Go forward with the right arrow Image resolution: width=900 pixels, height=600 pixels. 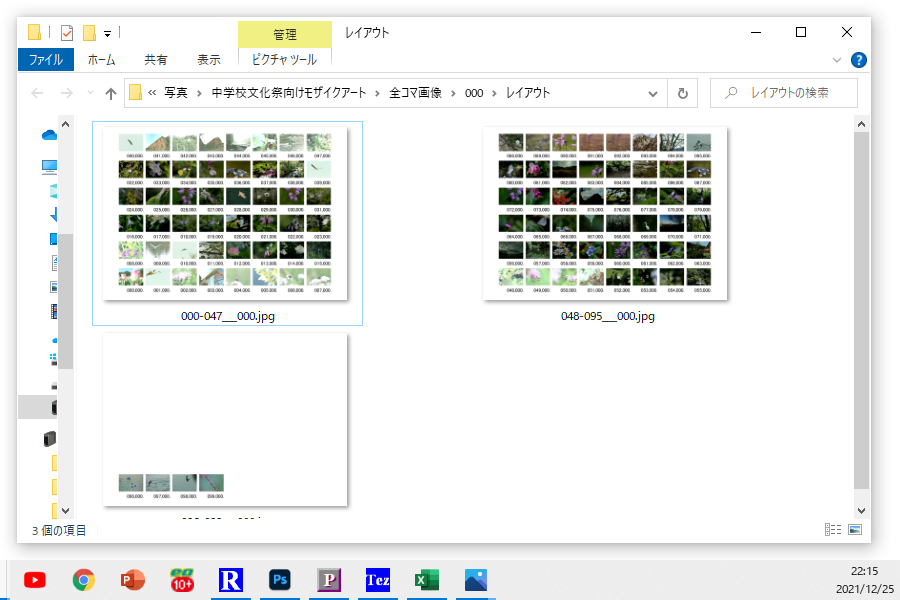coord(67,93)
